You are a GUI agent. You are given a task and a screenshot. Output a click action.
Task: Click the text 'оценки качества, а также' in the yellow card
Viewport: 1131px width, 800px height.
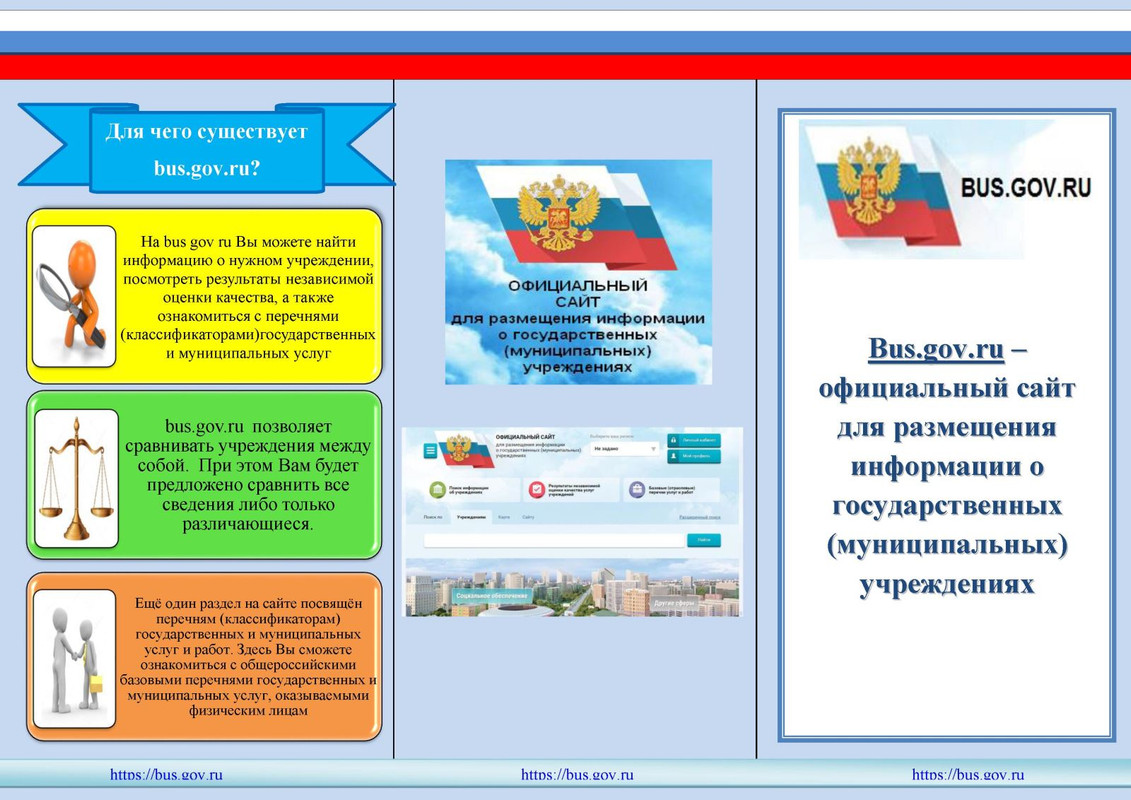pos(248,297)
